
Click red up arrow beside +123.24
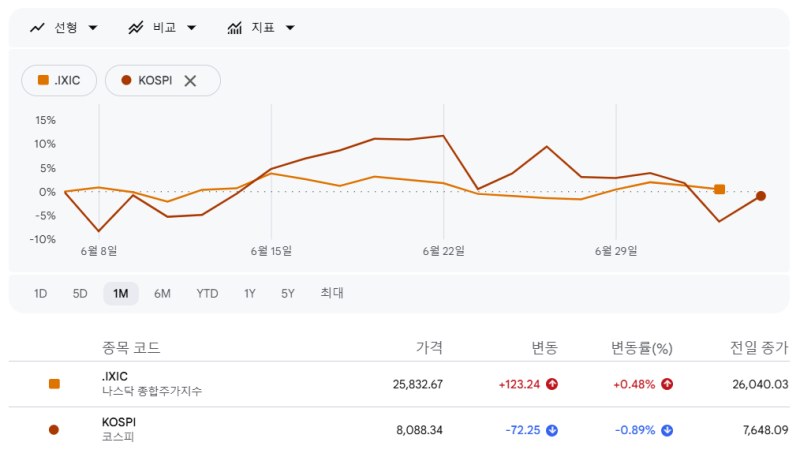(x=552, y=384)
